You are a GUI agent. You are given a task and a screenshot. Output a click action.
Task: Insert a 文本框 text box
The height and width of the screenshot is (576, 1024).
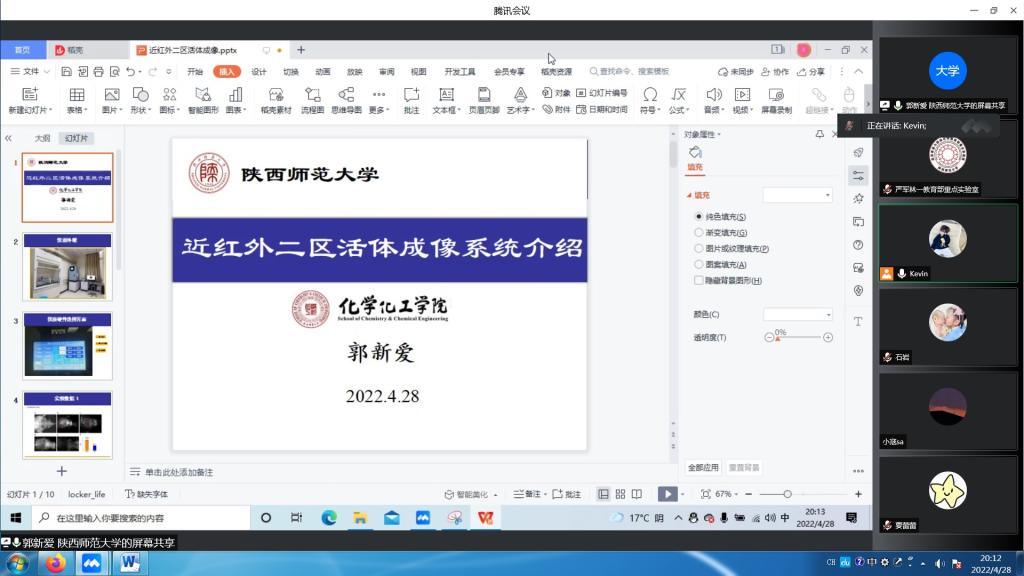click(x=446, y=101)
